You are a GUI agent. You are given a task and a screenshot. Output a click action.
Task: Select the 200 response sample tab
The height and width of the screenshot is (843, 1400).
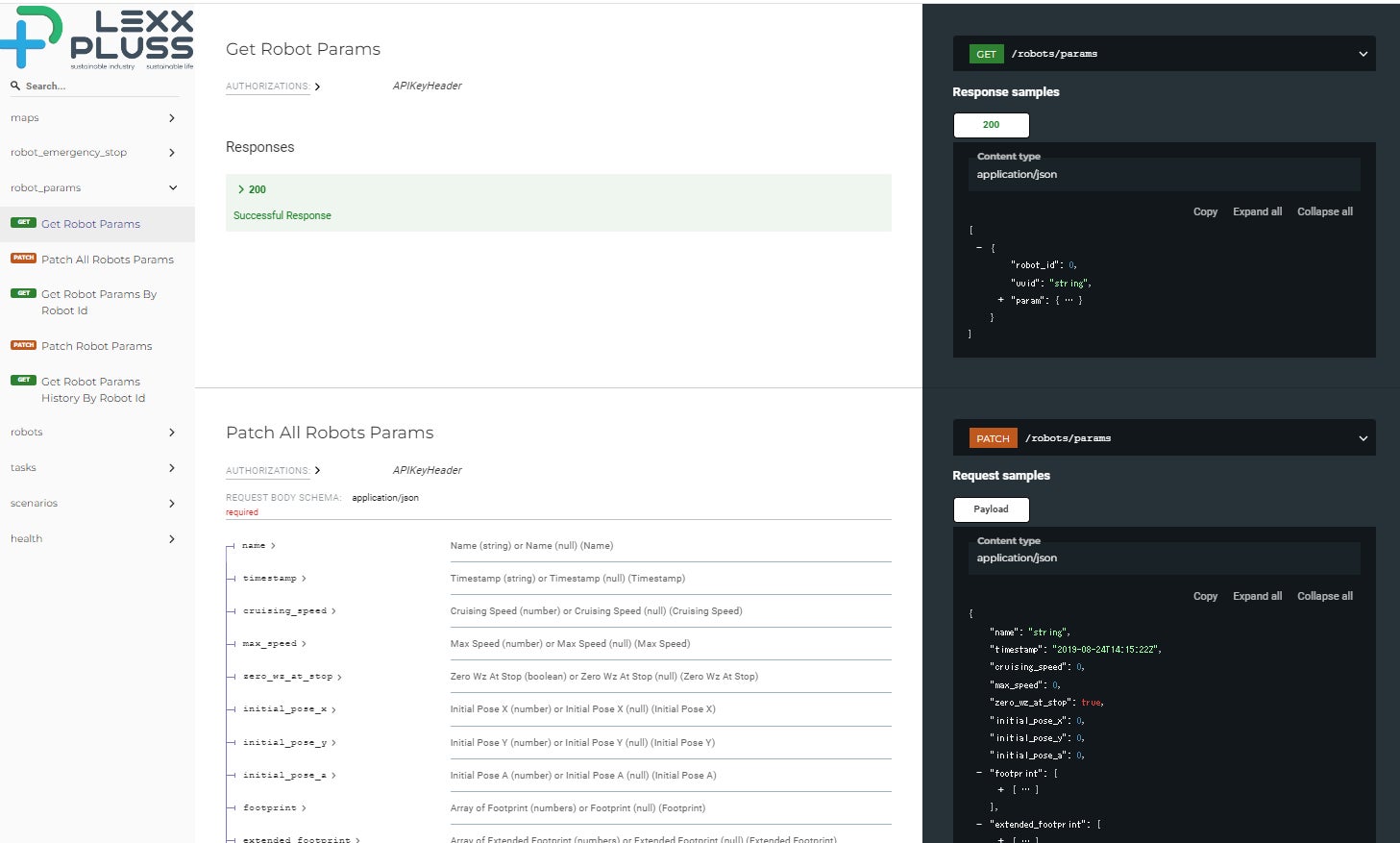tap(991, 125)
